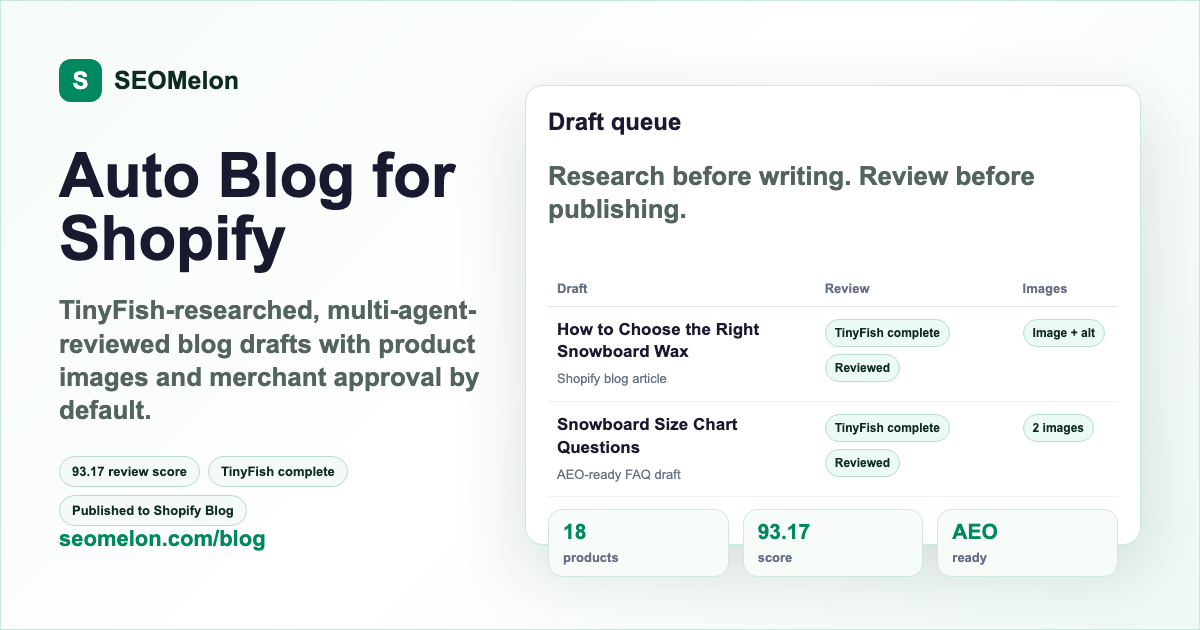Click the 93.17 review score badge
The height and width of the screenshot is (630, 1200).
[x=130, y=471]
